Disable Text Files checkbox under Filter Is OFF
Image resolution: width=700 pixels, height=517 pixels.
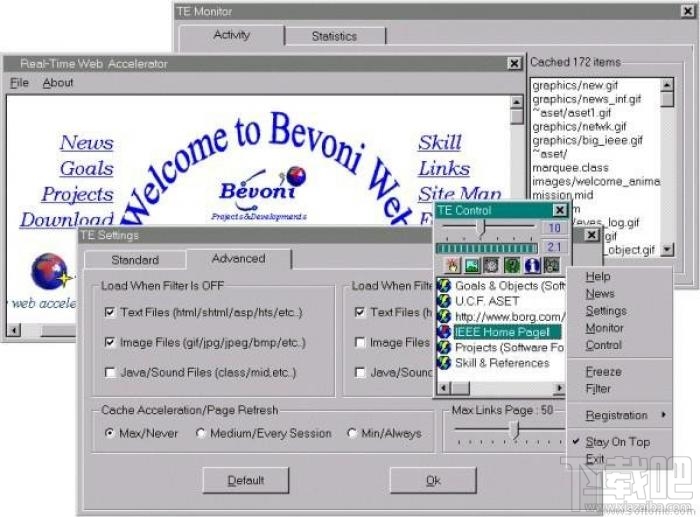click(x=109, y=312)
